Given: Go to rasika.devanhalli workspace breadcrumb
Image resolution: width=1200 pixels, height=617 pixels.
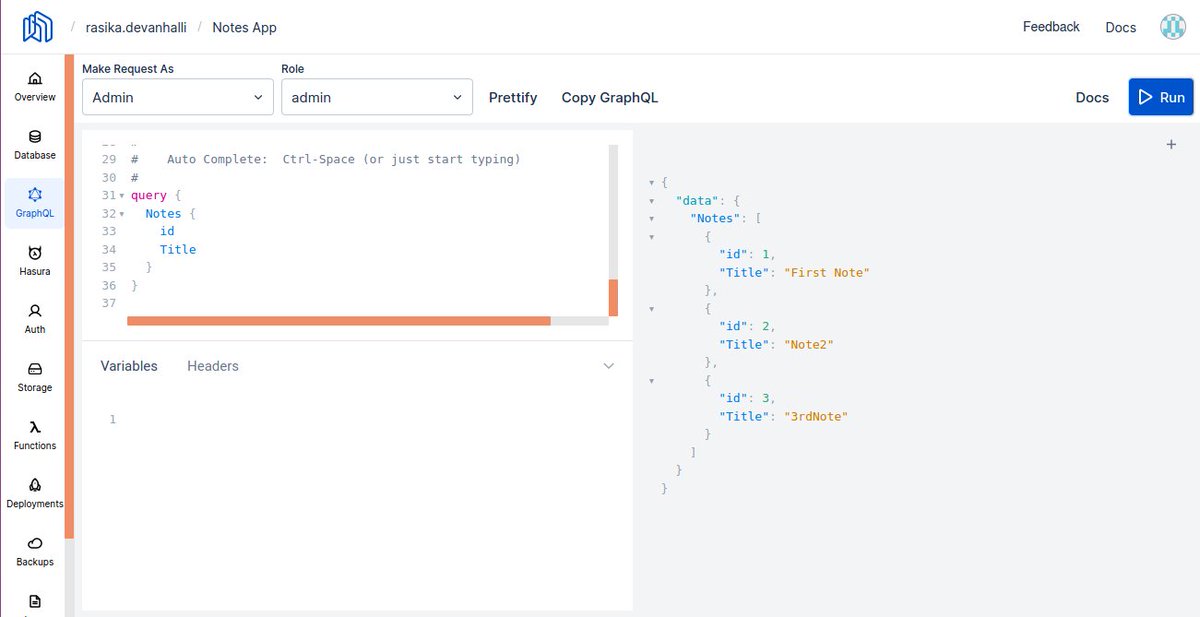Looking at the screenshot, I should (136, 27).
